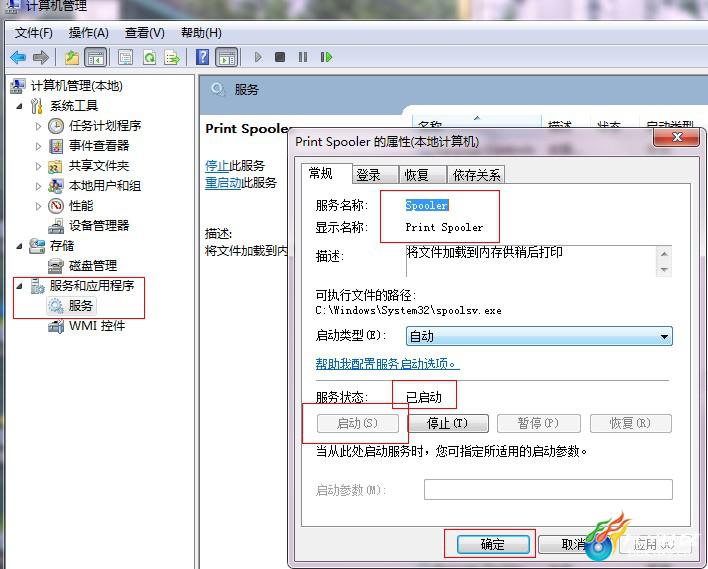Click the Up one level folder icon
Viewport: 708px width, 569px height.
click(72, 57)
